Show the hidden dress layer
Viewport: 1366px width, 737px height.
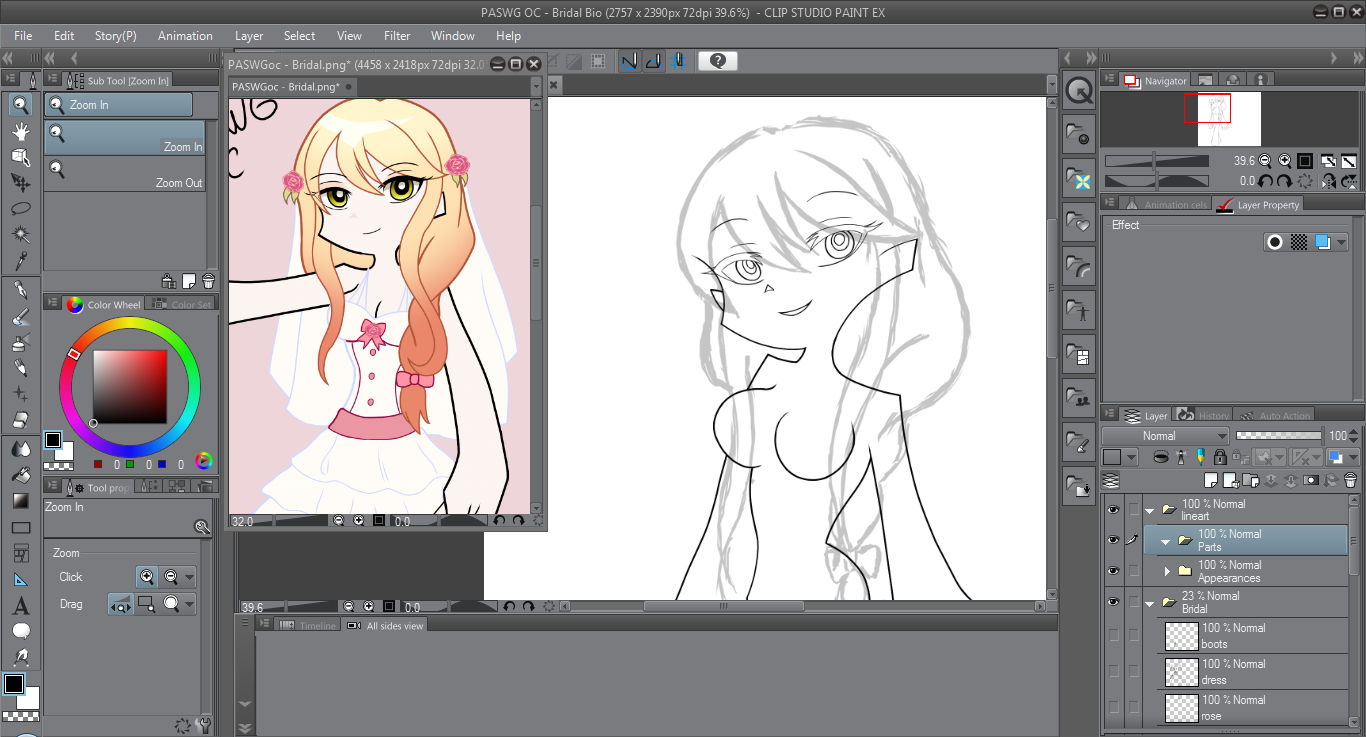(x=1113, y=671)
